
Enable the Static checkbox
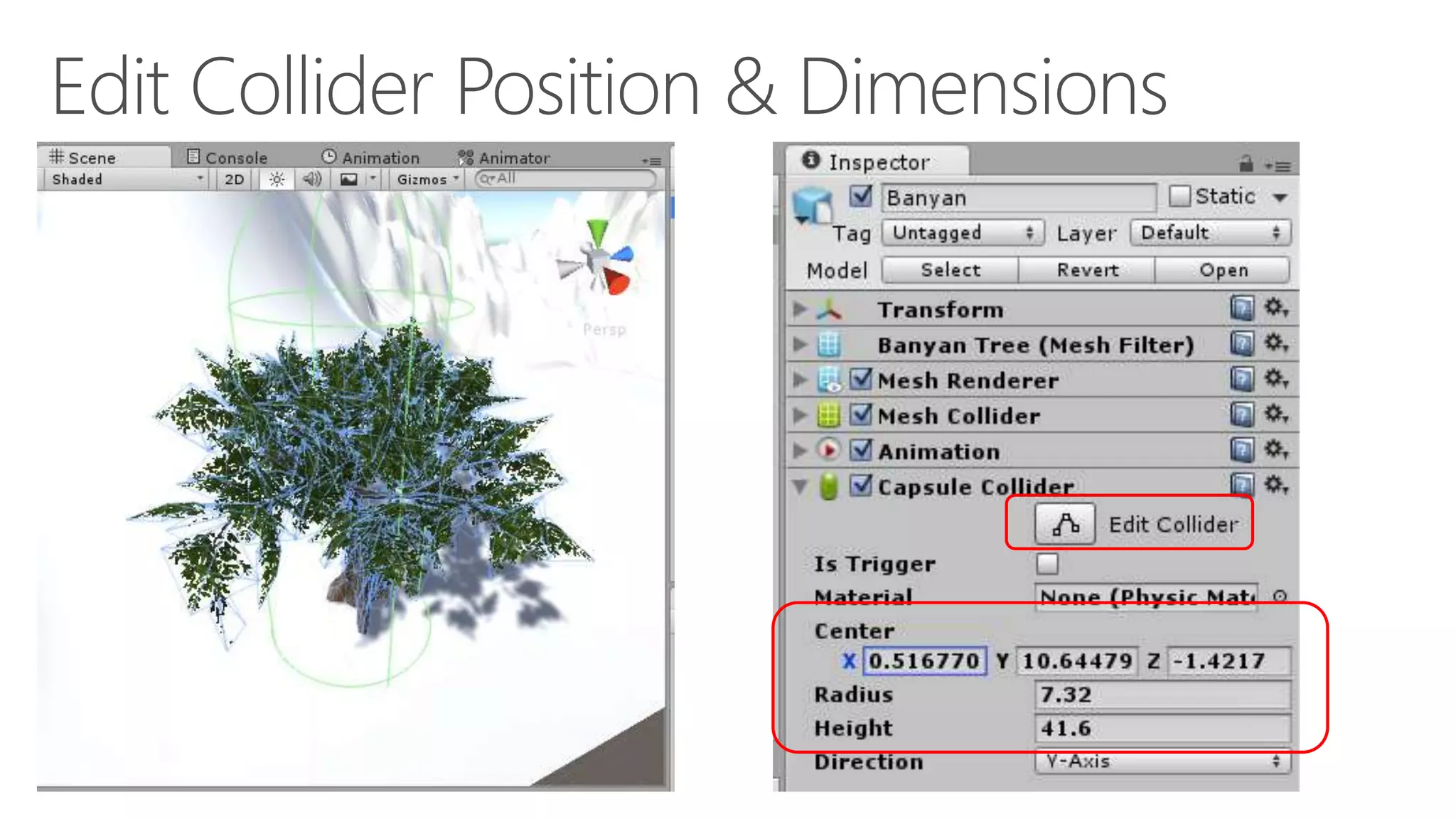[x=1179, y=196]
